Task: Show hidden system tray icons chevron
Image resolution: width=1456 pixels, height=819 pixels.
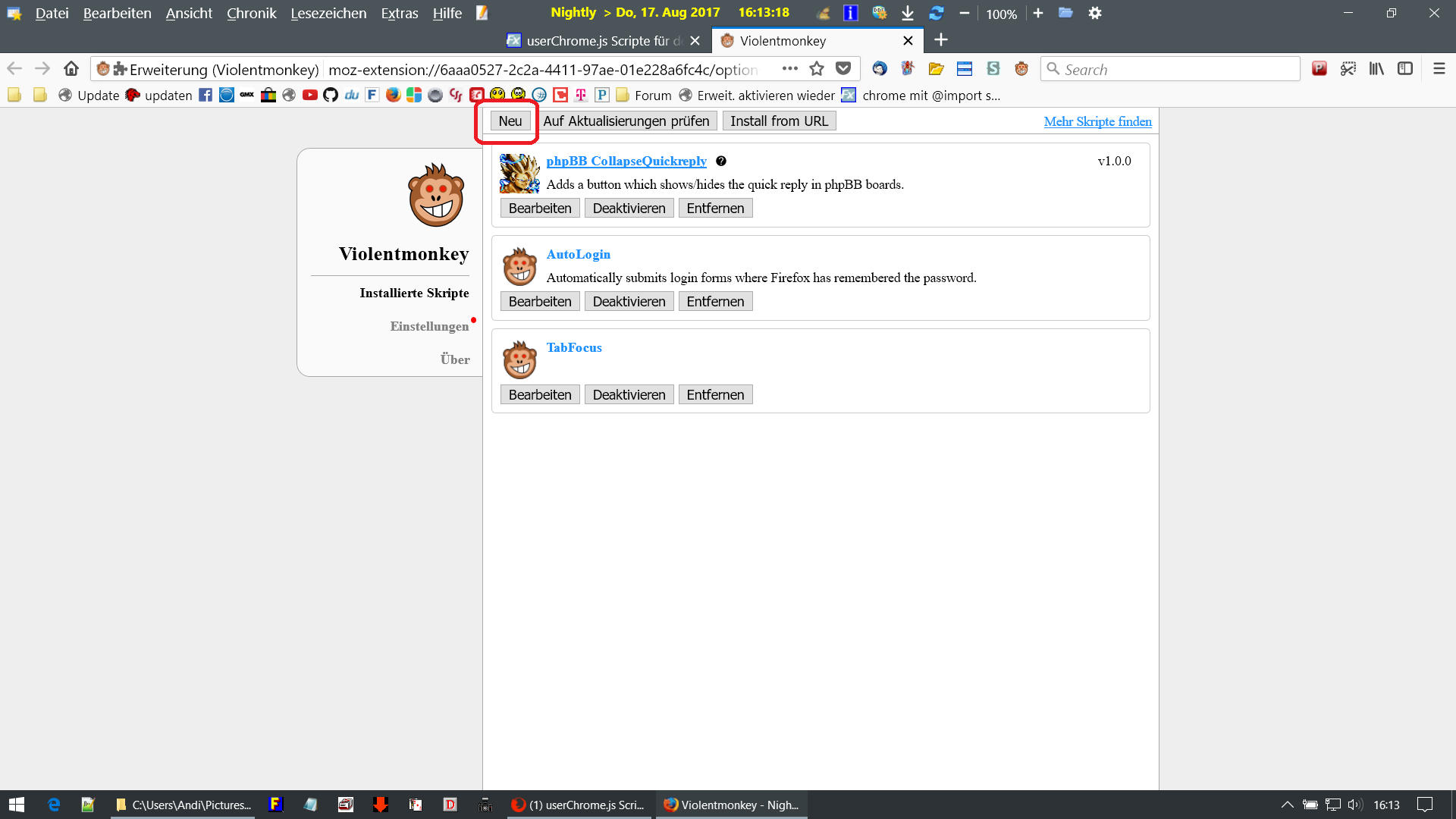Action: (x=1287, y=805)
